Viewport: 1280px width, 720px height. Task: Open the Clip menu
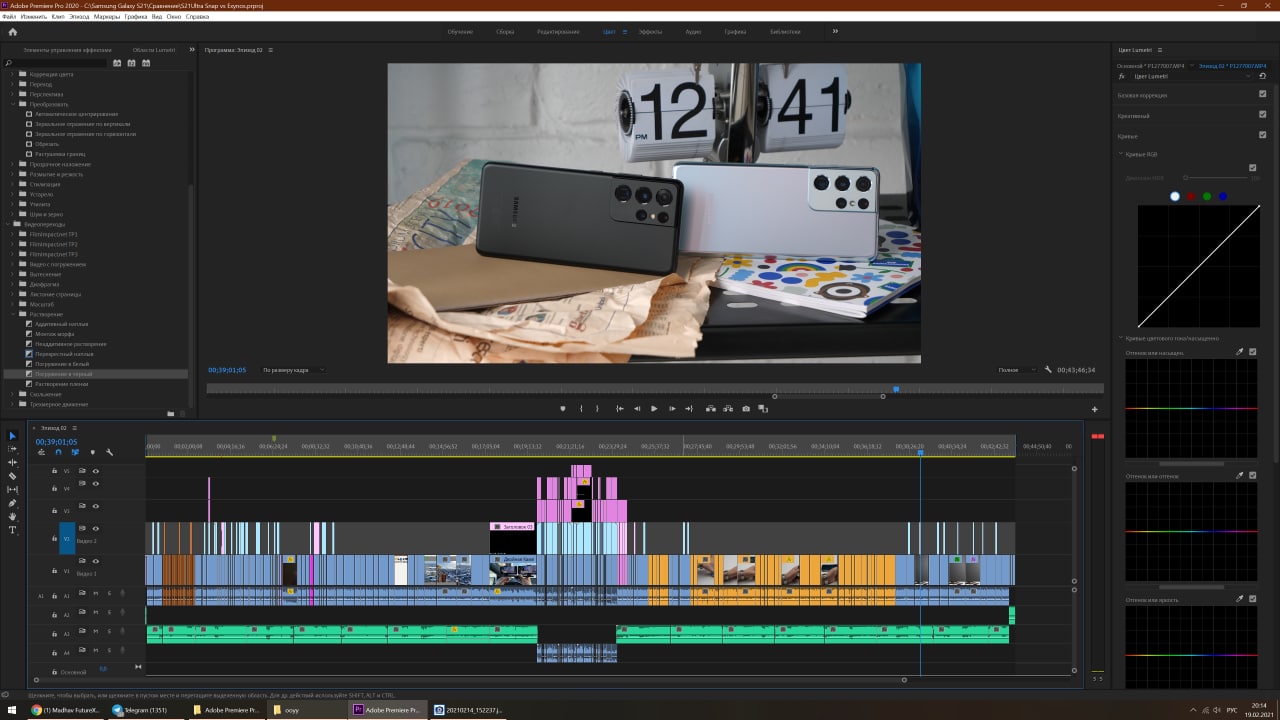57,17
